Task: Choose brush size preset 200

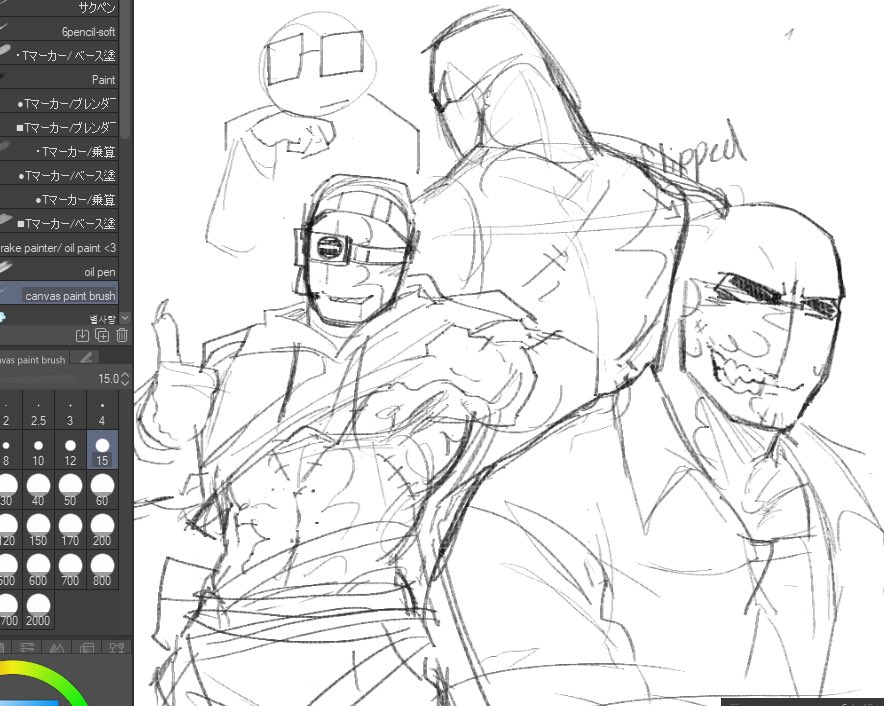Action: (102, 531)
